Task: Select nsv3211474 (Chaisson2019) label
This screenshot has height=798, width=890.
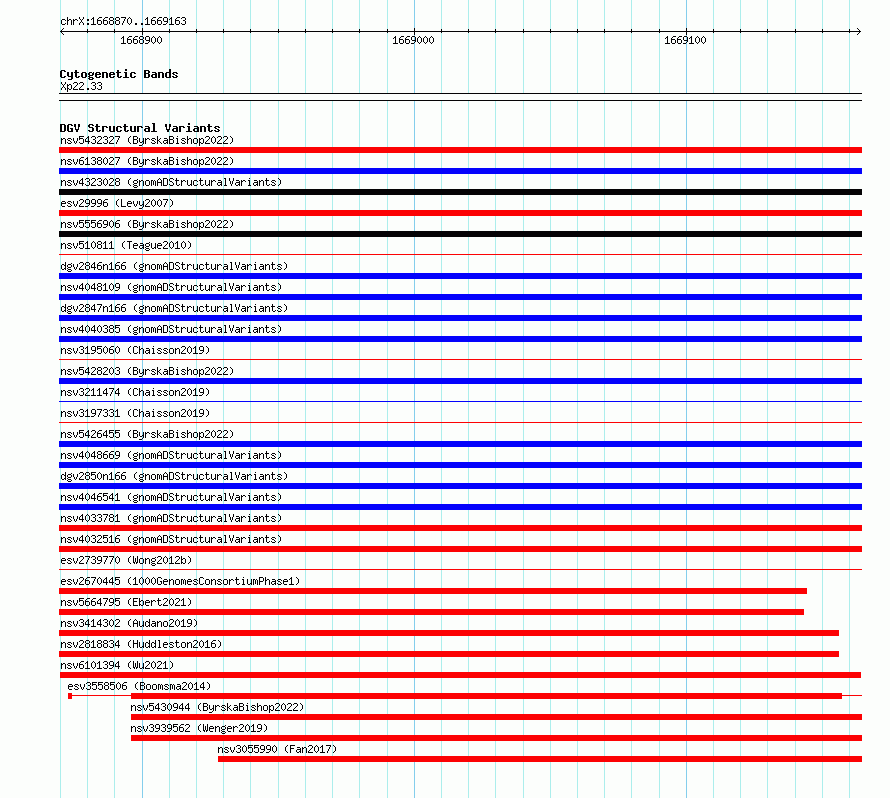Action: tap(135, 392)
